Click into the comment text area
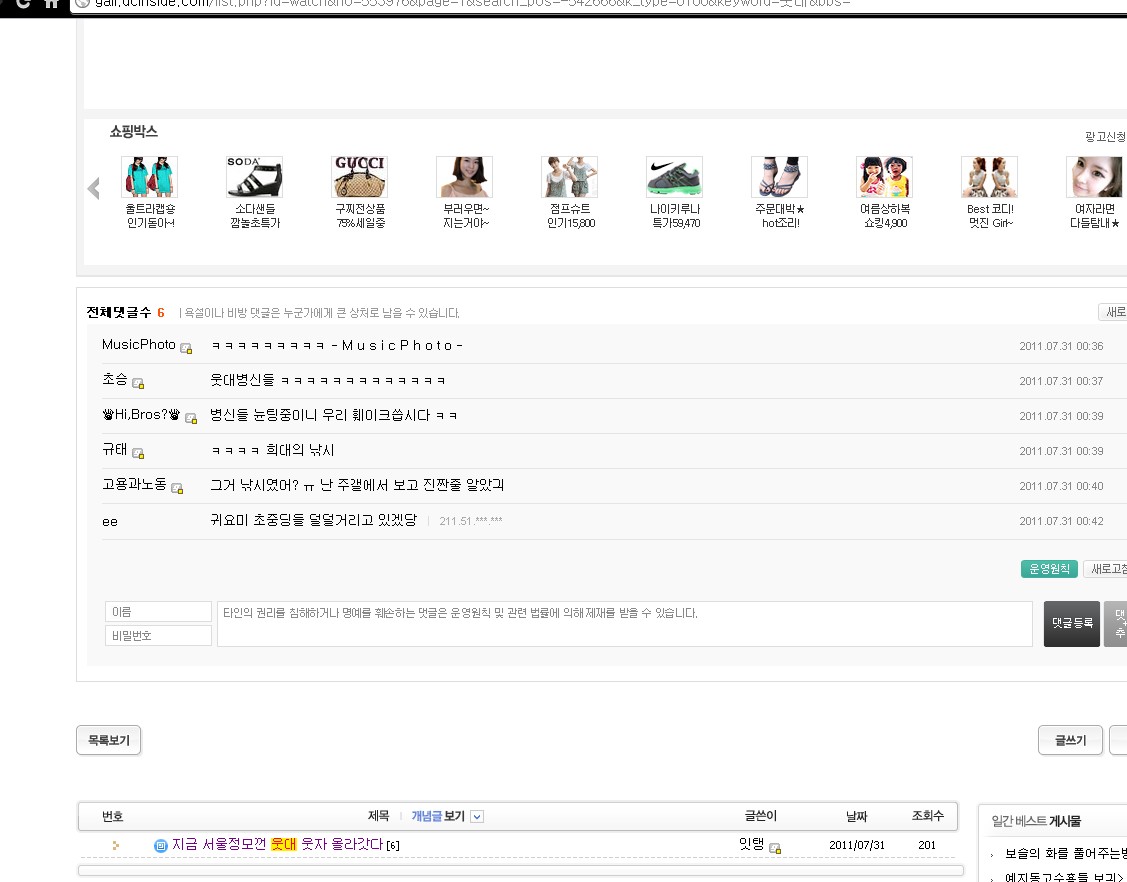The image size is (1127, 882). (625, 623)
